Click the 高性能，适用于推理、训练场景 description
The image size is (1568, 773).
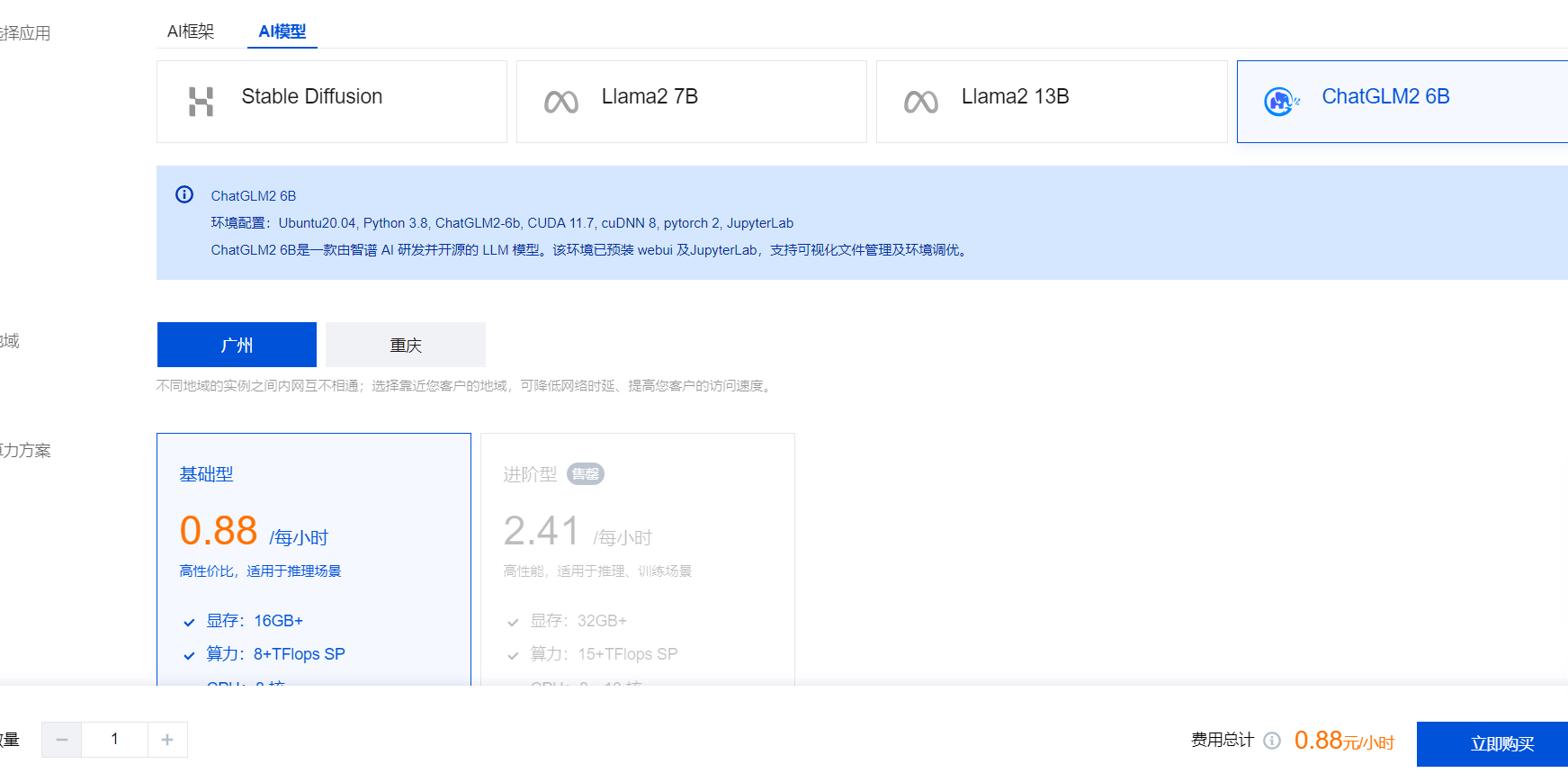[597, 571]
